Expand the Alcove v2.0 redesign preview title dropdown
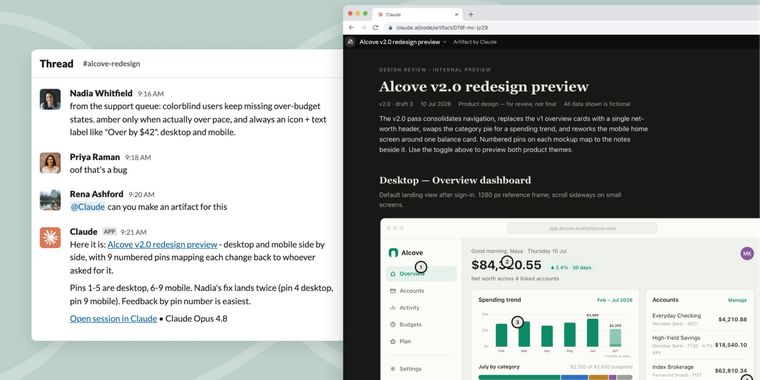Screen dimensions: 760x380 444,42
